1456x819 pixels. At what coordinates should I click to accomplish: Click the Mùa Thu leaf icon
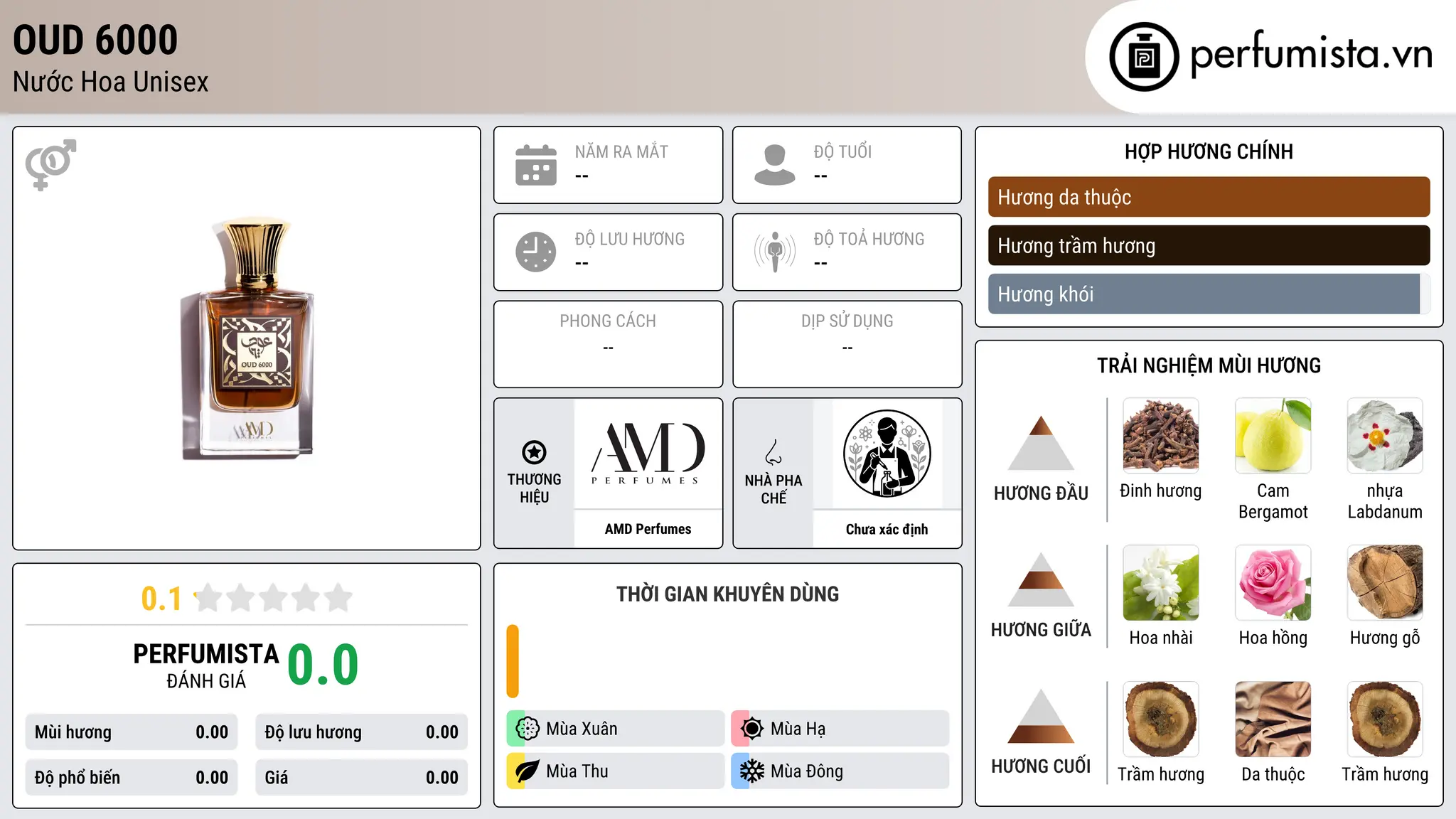point(528,771)
